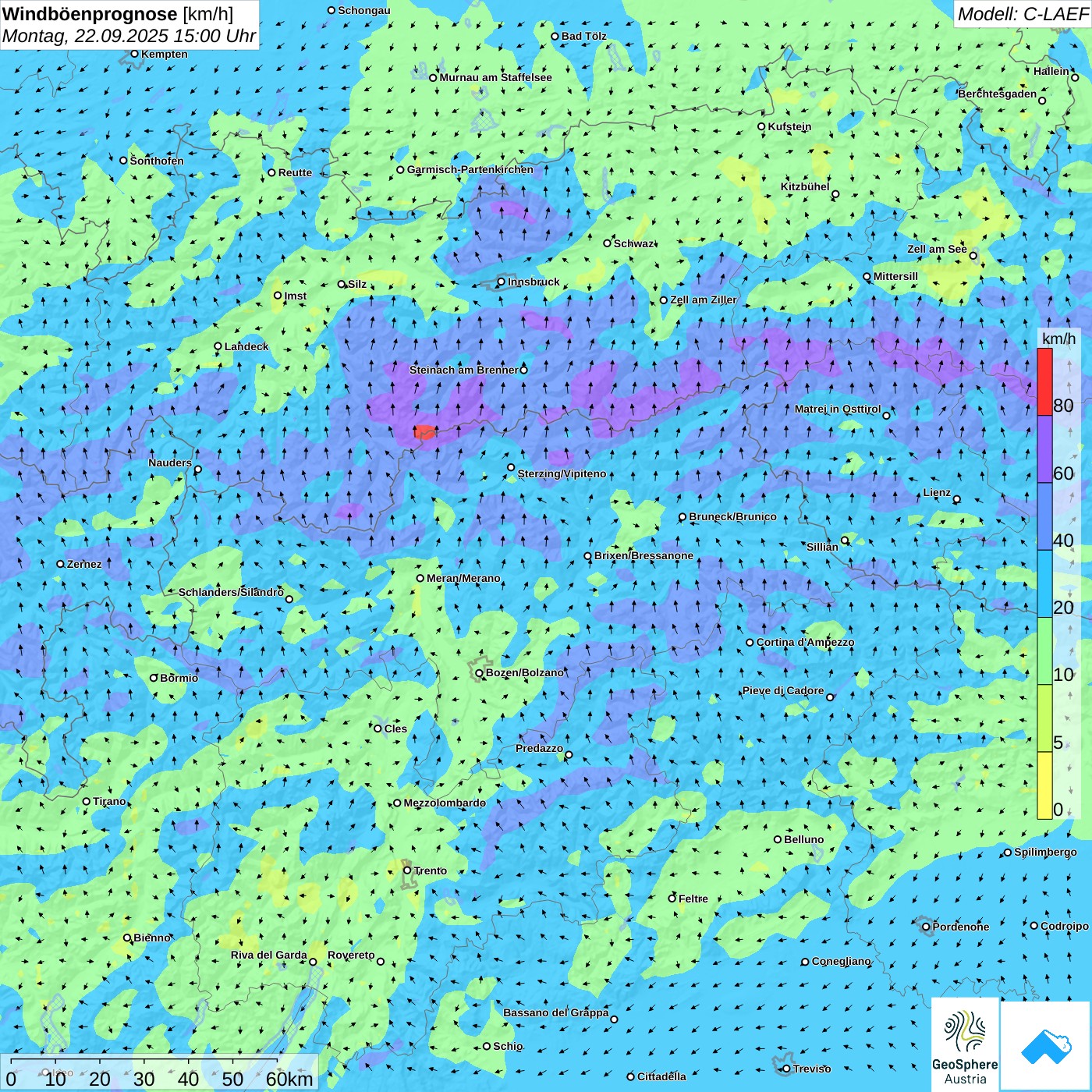Click the Bienno label
Image resolution: width=1092 pixels, height=1092 pixels.
(152, 938)
